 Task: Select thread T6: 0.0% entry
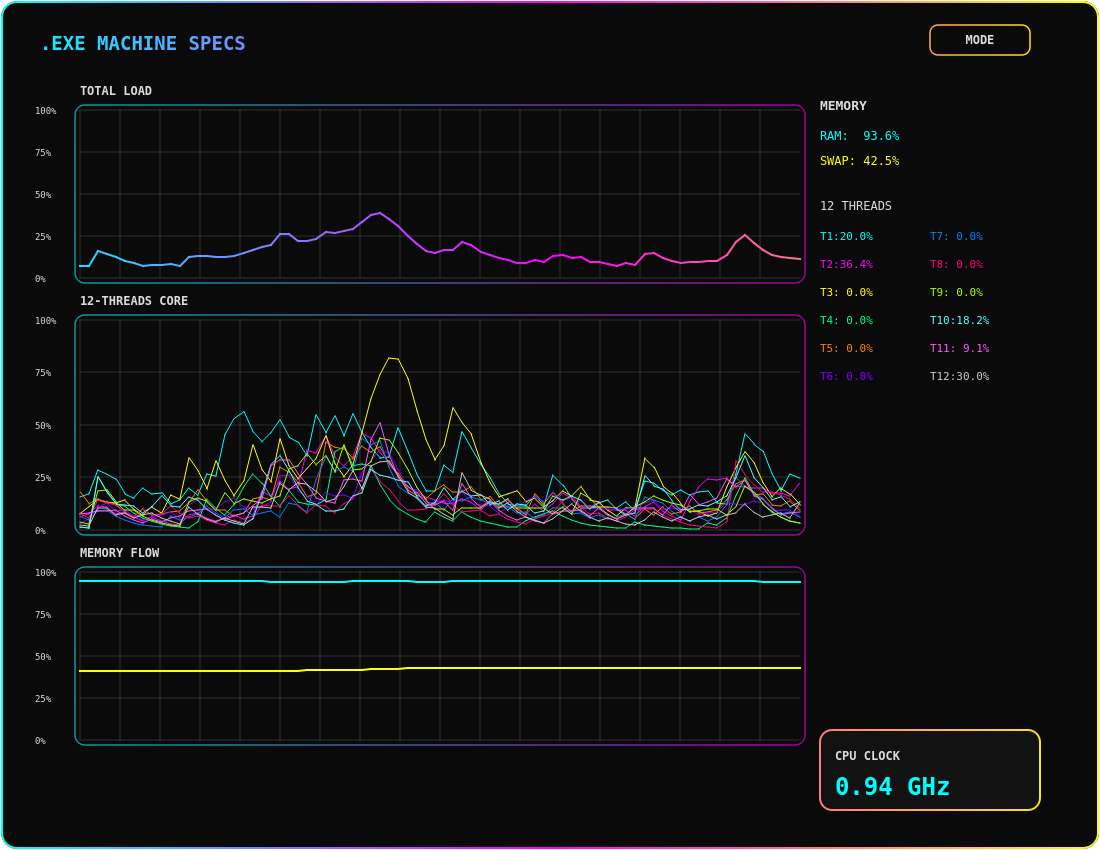pos(846,377)
